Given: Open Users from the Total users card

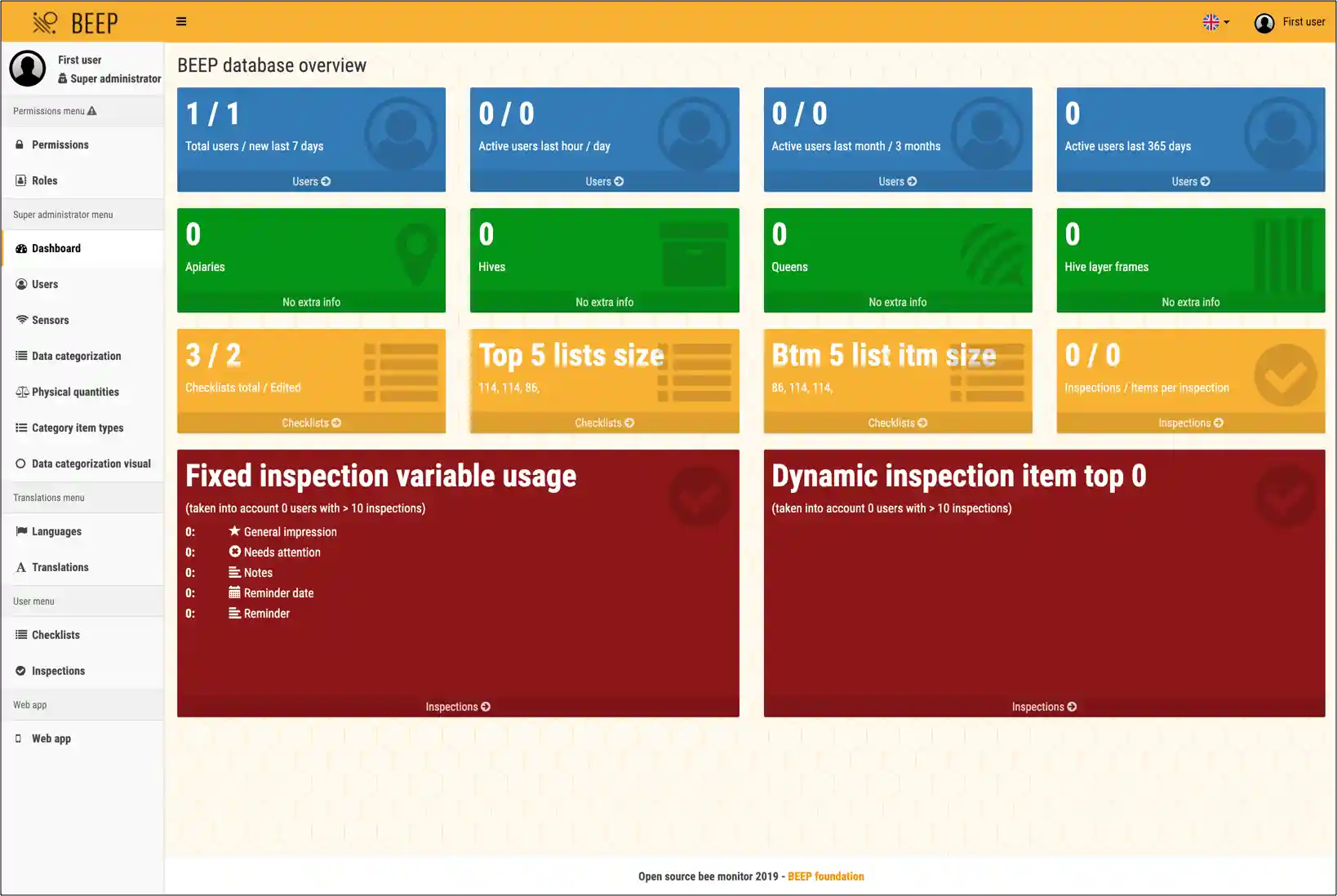Looking at the screenshot, I should tap(311, 181).
